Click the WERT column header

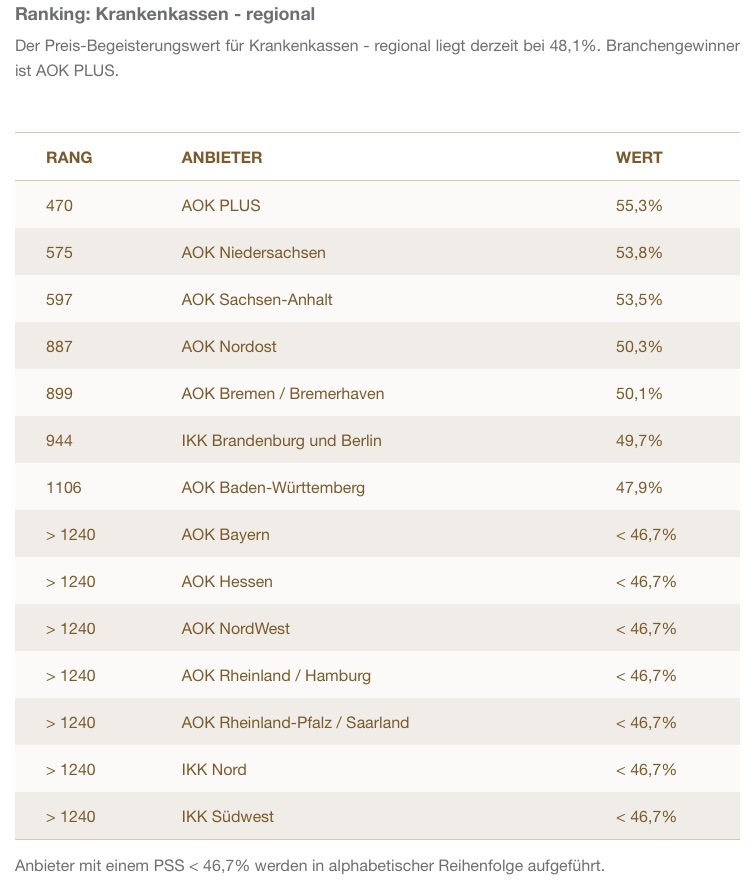(639, 158)
